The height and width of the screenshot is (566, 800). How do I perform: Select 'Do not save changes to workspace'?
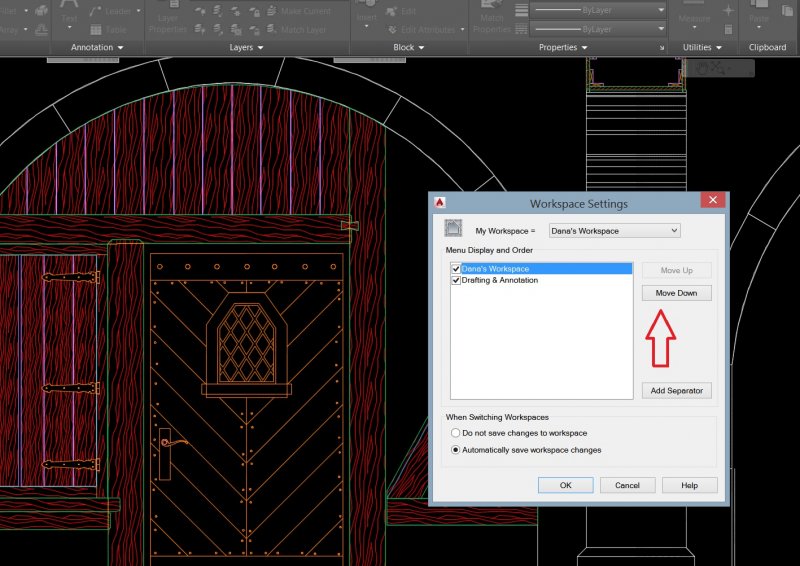456,433
